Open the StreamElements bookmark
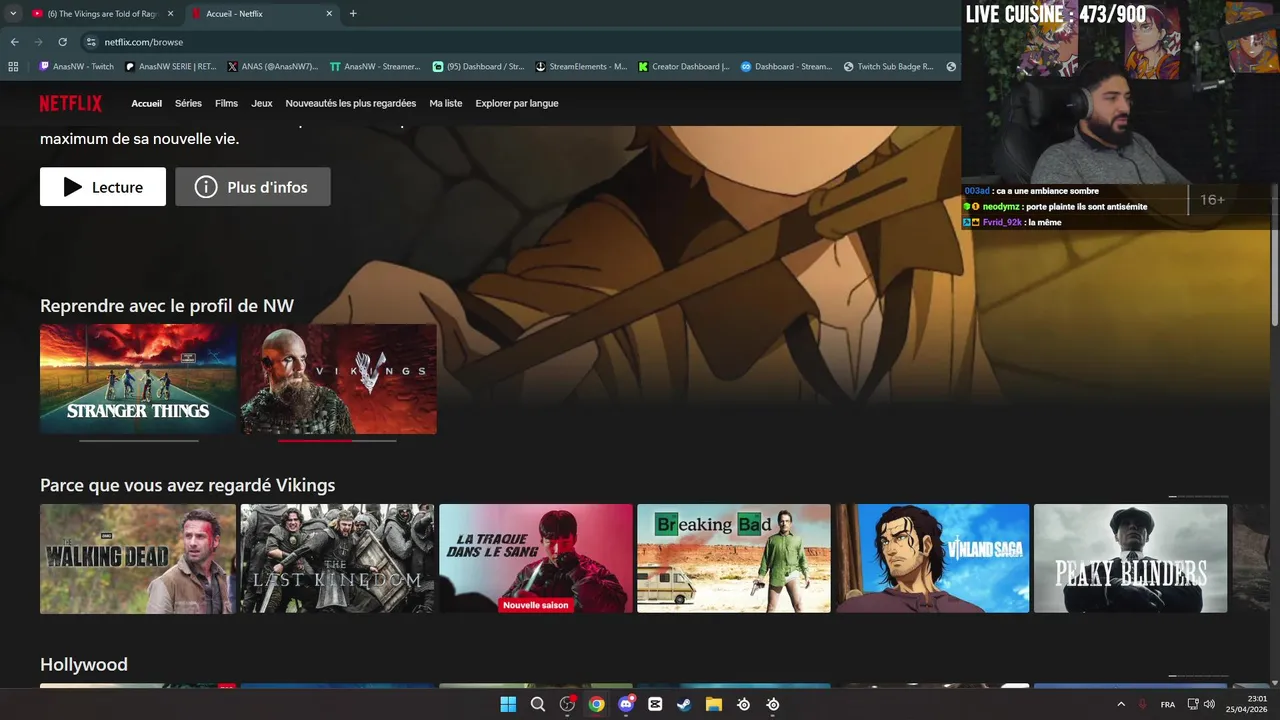 [x=581, y=67]
